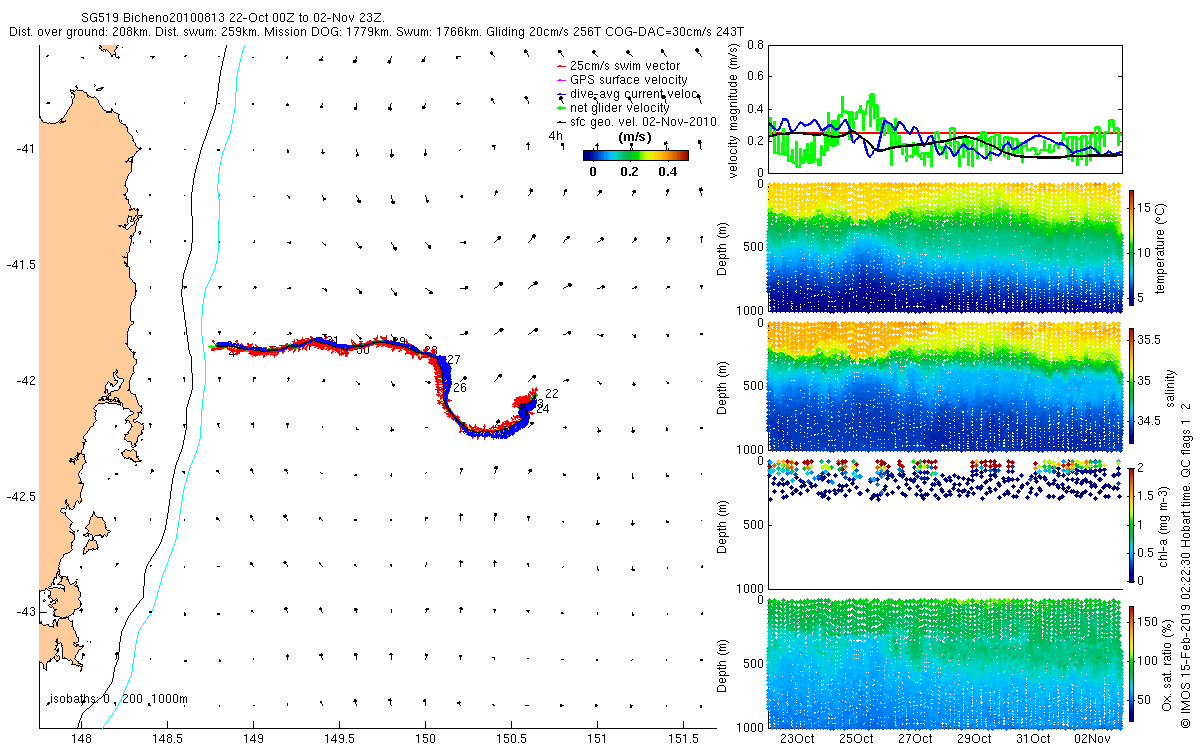Click longitude label '149.5' on map axis
The image size is (1200, 750).
tap(339, 738)
